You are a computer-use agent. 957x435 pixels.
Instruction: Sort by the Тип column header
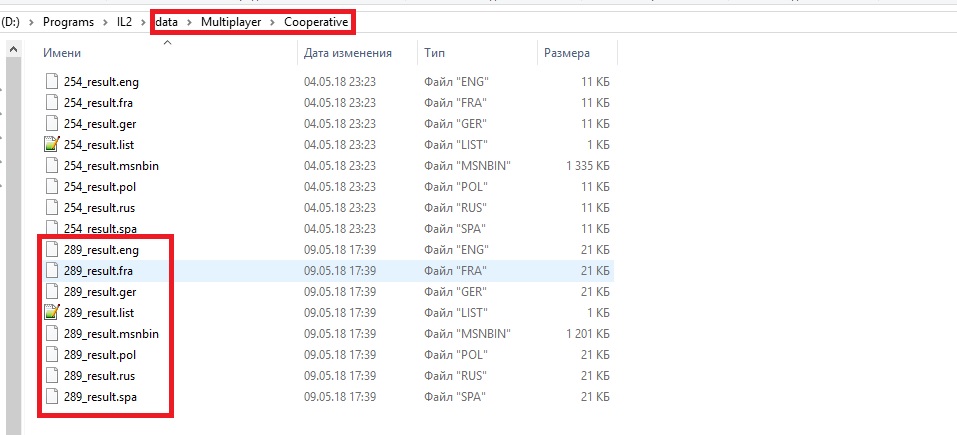435,53
